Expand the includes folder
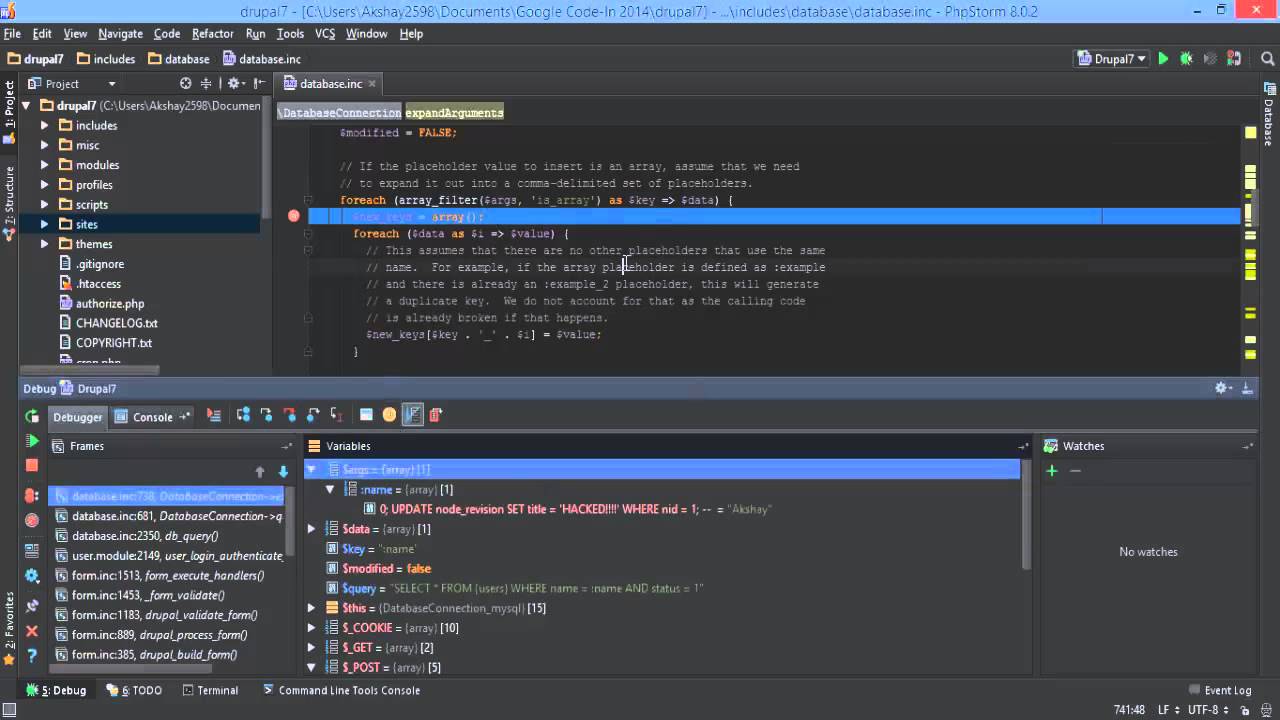 pos(44,125)
